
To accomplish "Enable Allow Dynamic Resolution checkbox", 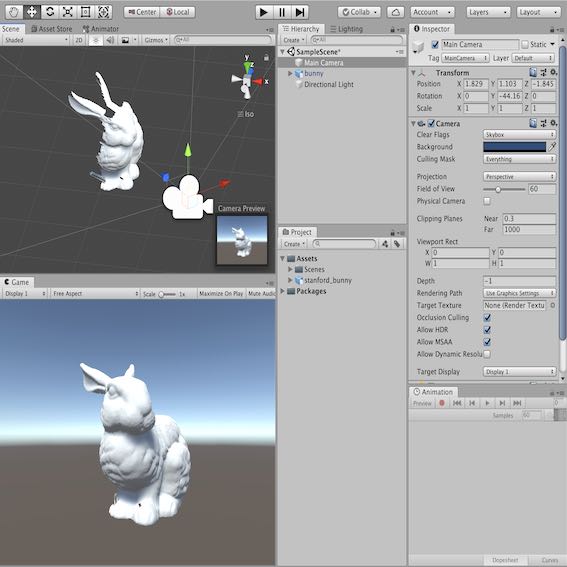I will [x=487, y=354].
